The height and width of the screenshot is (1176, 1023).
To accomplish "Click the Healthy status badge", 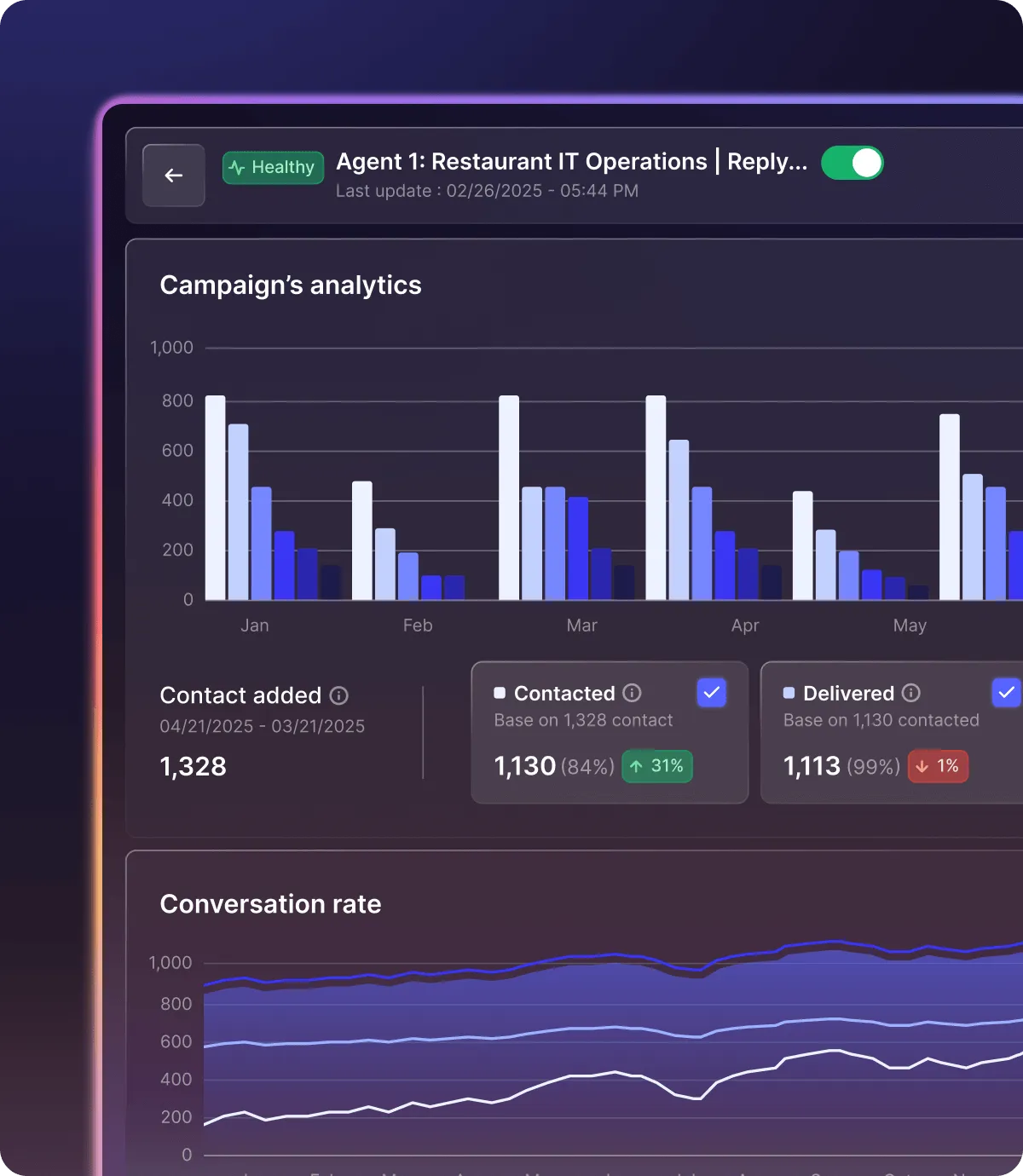I will click(273, 167).
